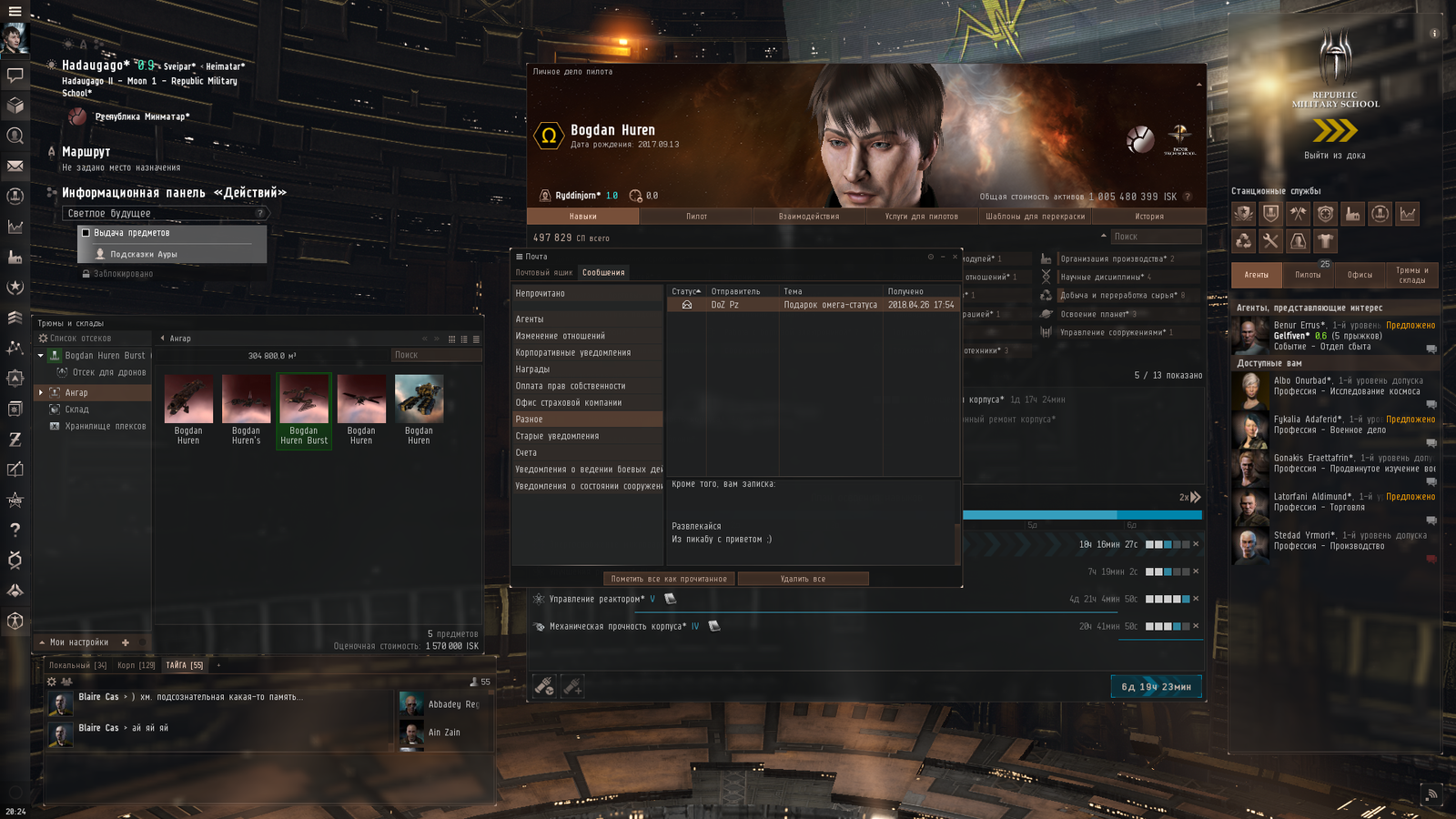
Task: Open the Агенты mail folder
Action: coord(588,319)
